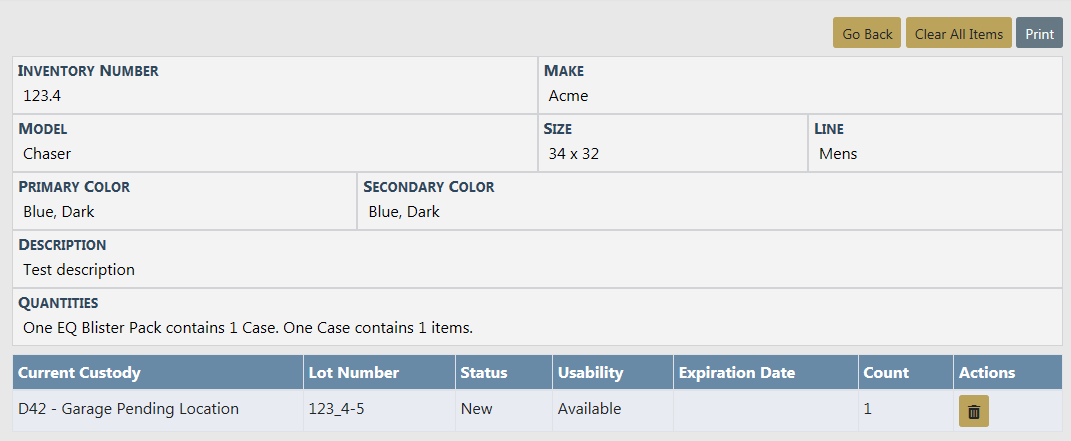This screenshot has width=1071, height=441.
Task: Click the inventory number value 123.4
Action: pyautogui.click(x=43, y=96)
